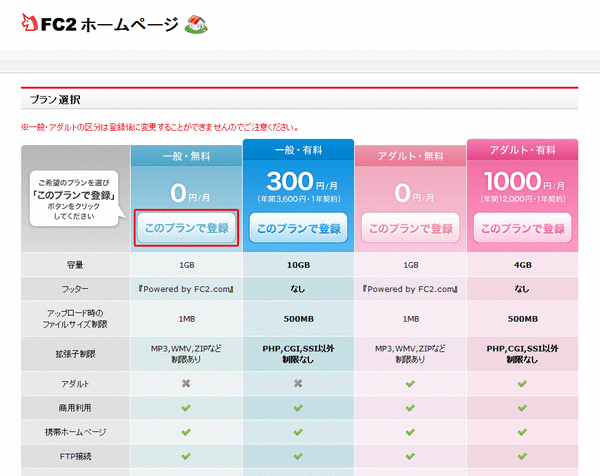Click the FTP接続 check mark for 一般・有料
This screenshot has height=476, width=600.
298,456
